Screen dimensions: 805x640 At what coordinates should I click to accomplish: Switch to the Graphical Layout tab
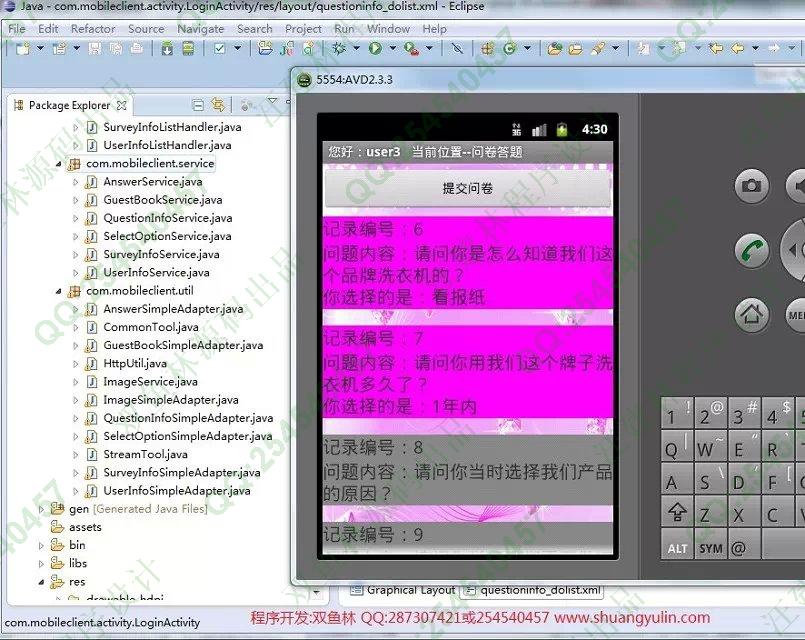(x=403, y=590)
